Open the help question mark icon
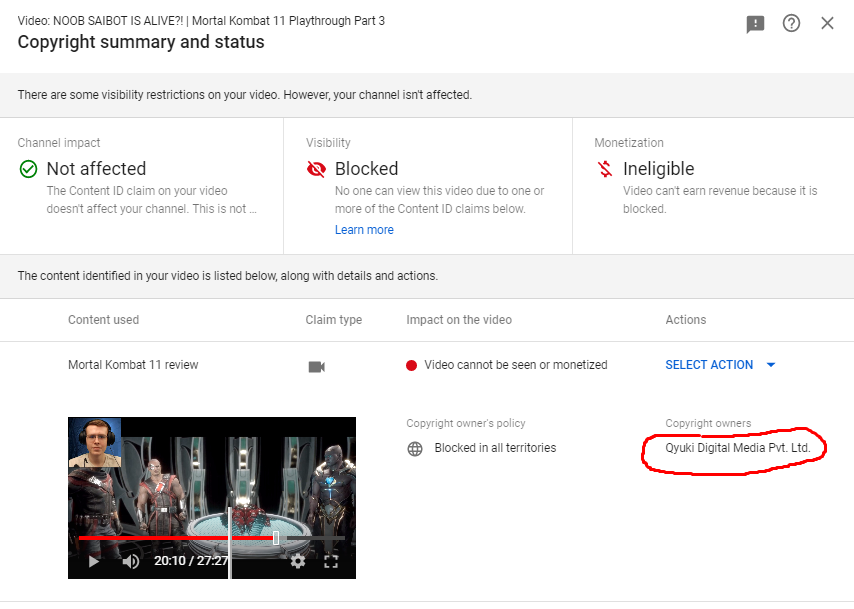 click(791, 23)
